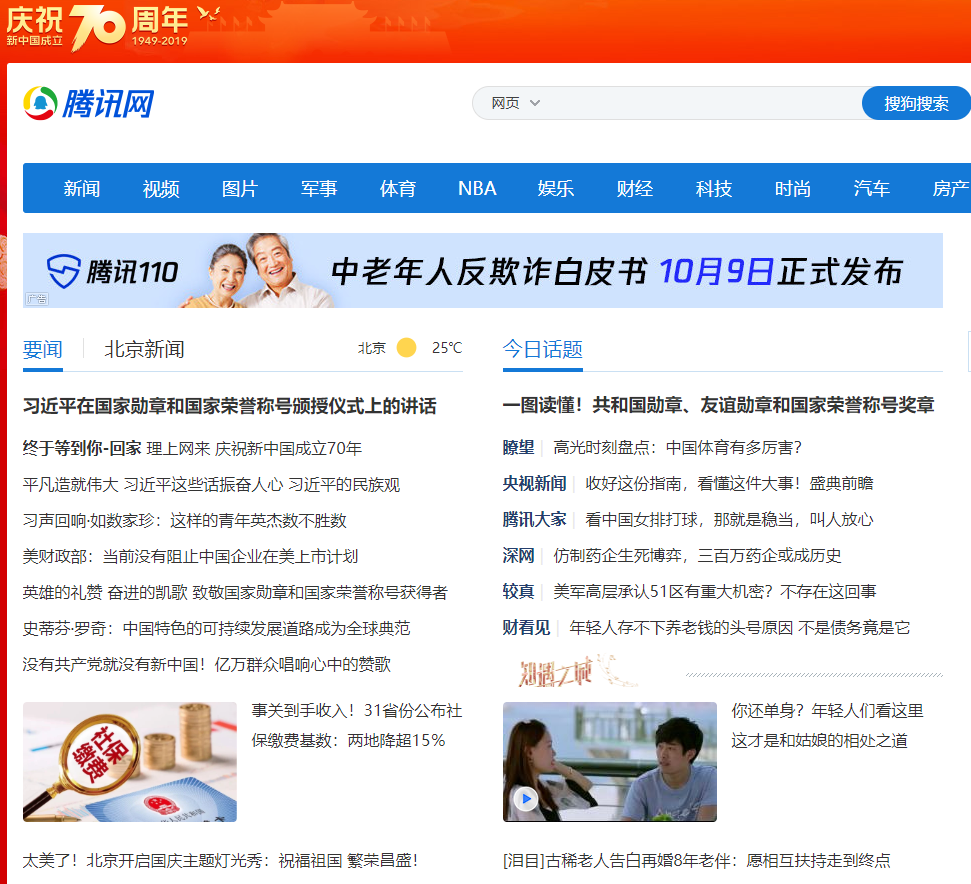Click the 理上网来 link
This screenshot has width=971, height=884.
pyautogui.click(x=178, y=448)
